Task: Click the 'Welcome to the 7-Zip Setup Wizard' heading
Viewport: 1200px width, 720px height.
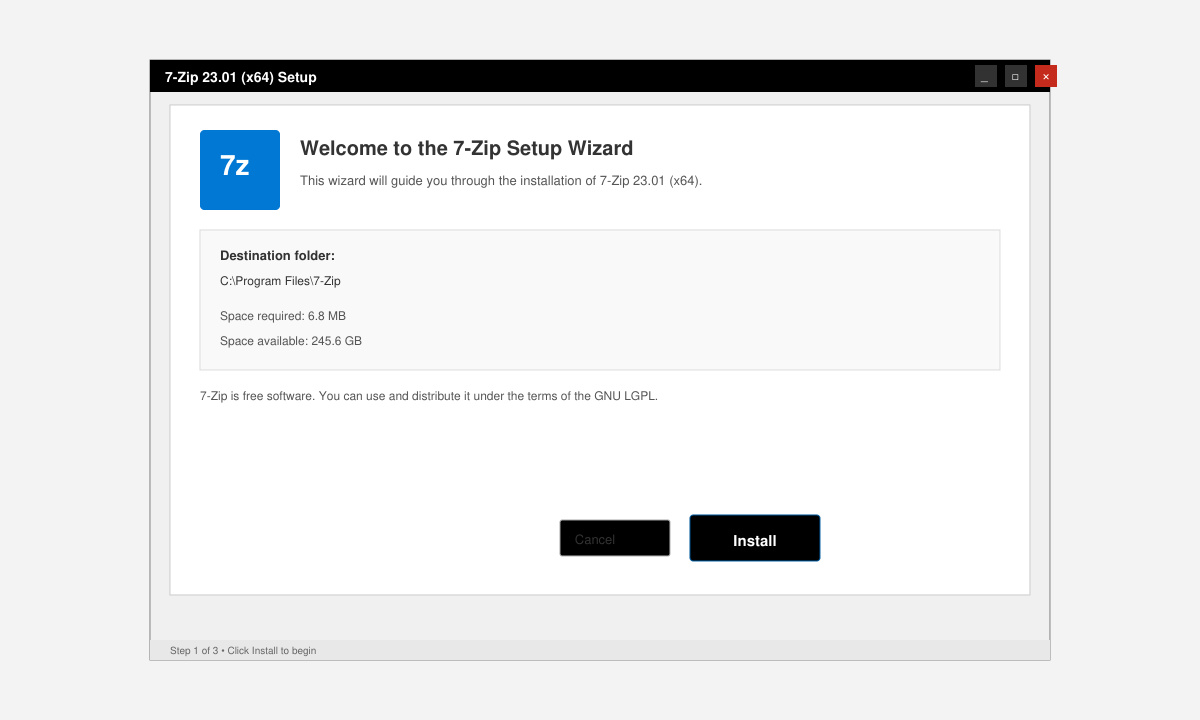Action: click(466, 148)
